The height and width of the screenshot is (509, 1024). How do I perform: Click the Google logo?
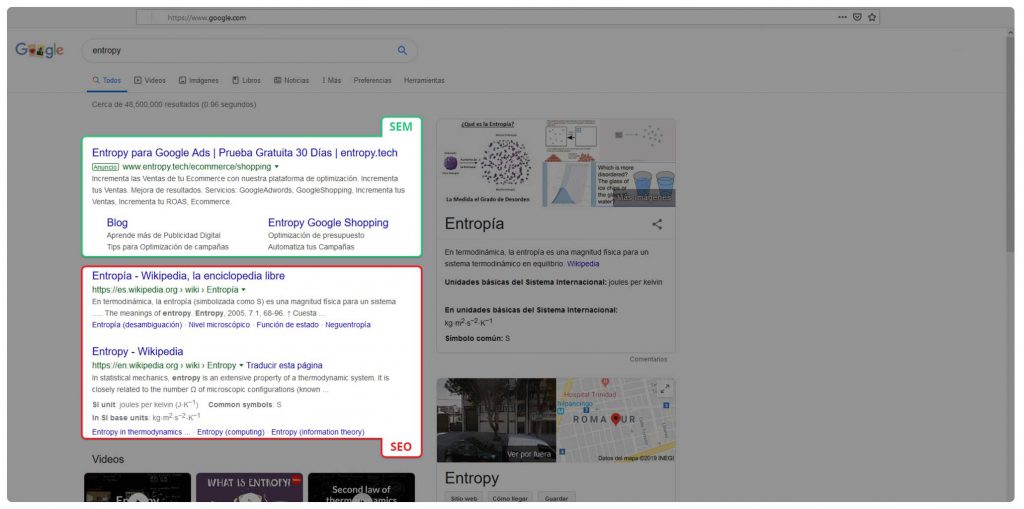(39, 50)
